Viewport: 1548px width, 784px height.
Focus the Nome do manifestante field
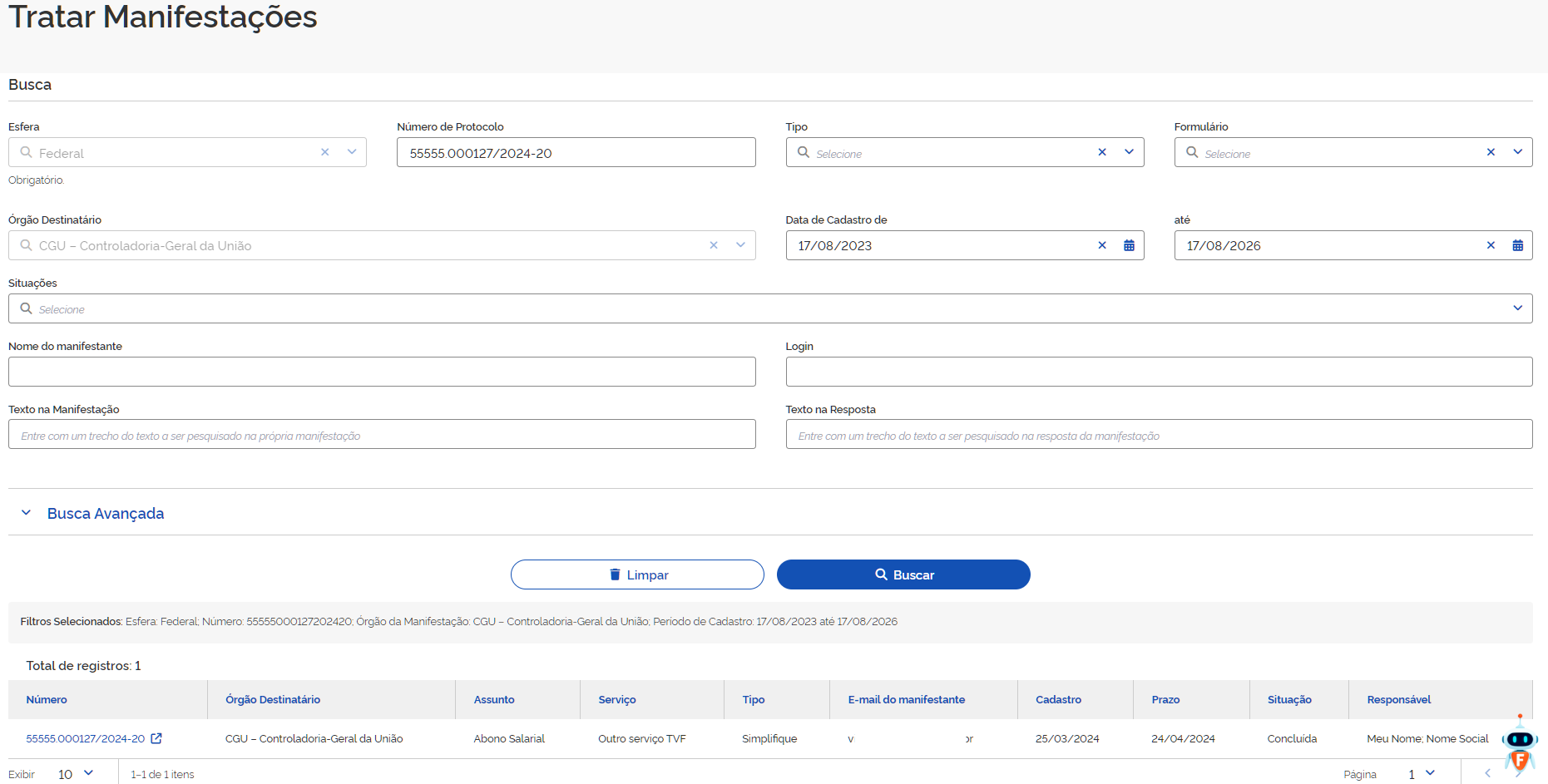pos(382,372)
